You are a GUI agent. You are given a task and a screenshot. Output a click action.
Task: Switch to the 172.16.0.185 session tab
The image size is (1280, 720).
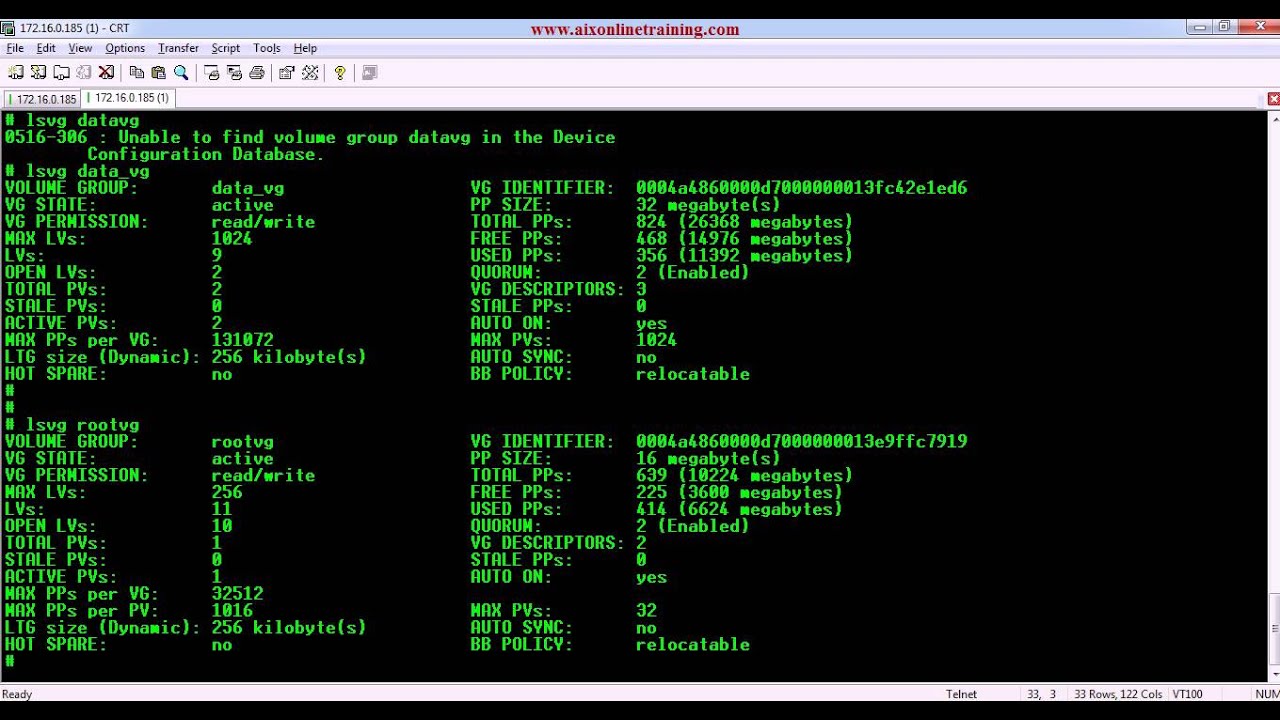click(x=42, y=99)
